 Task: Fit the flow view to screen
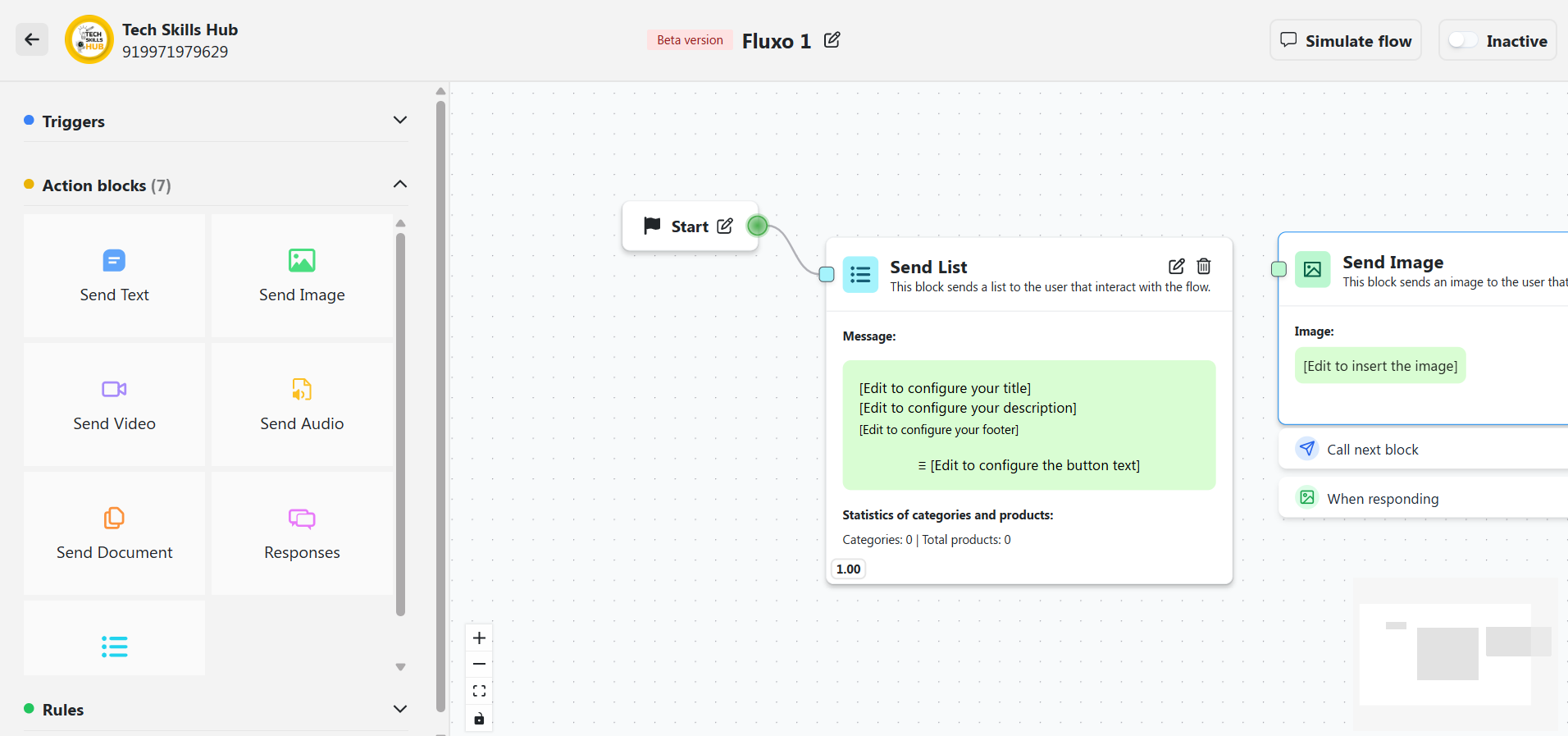pyautogui.click(x=480, y=691)
